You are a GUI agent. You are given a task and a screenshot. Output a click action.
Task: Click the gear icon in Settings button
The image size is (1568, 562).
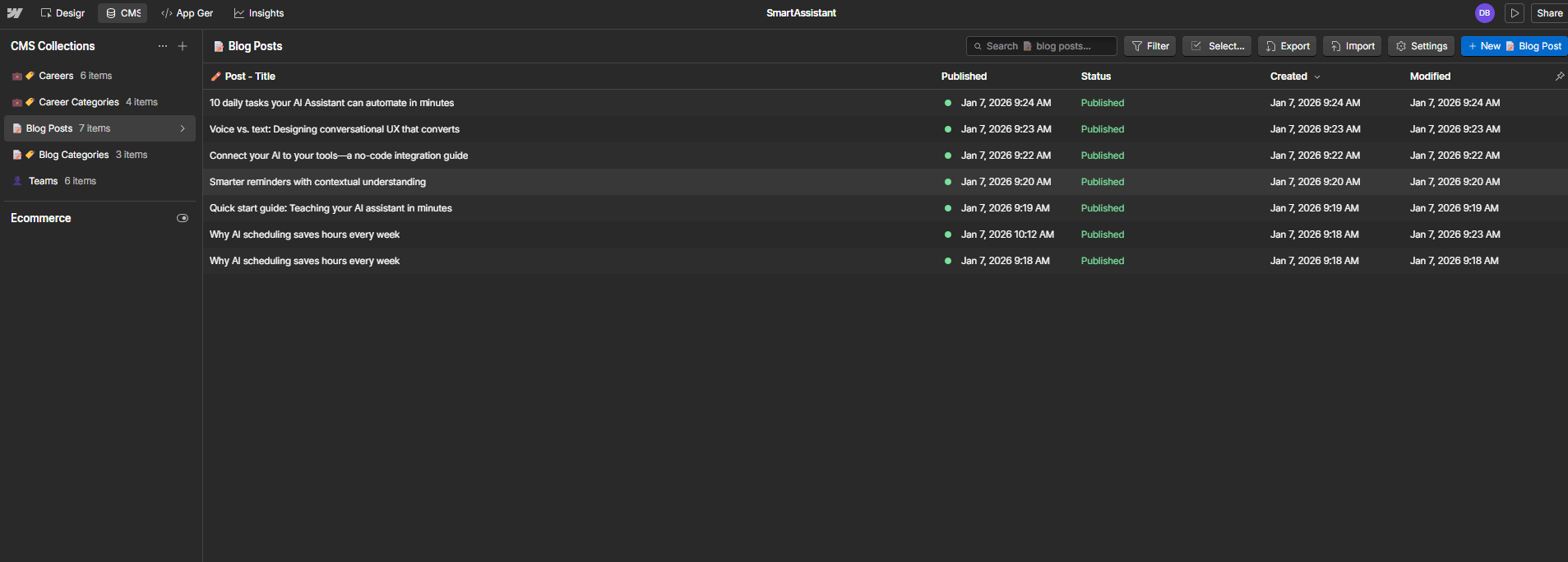1400,46
